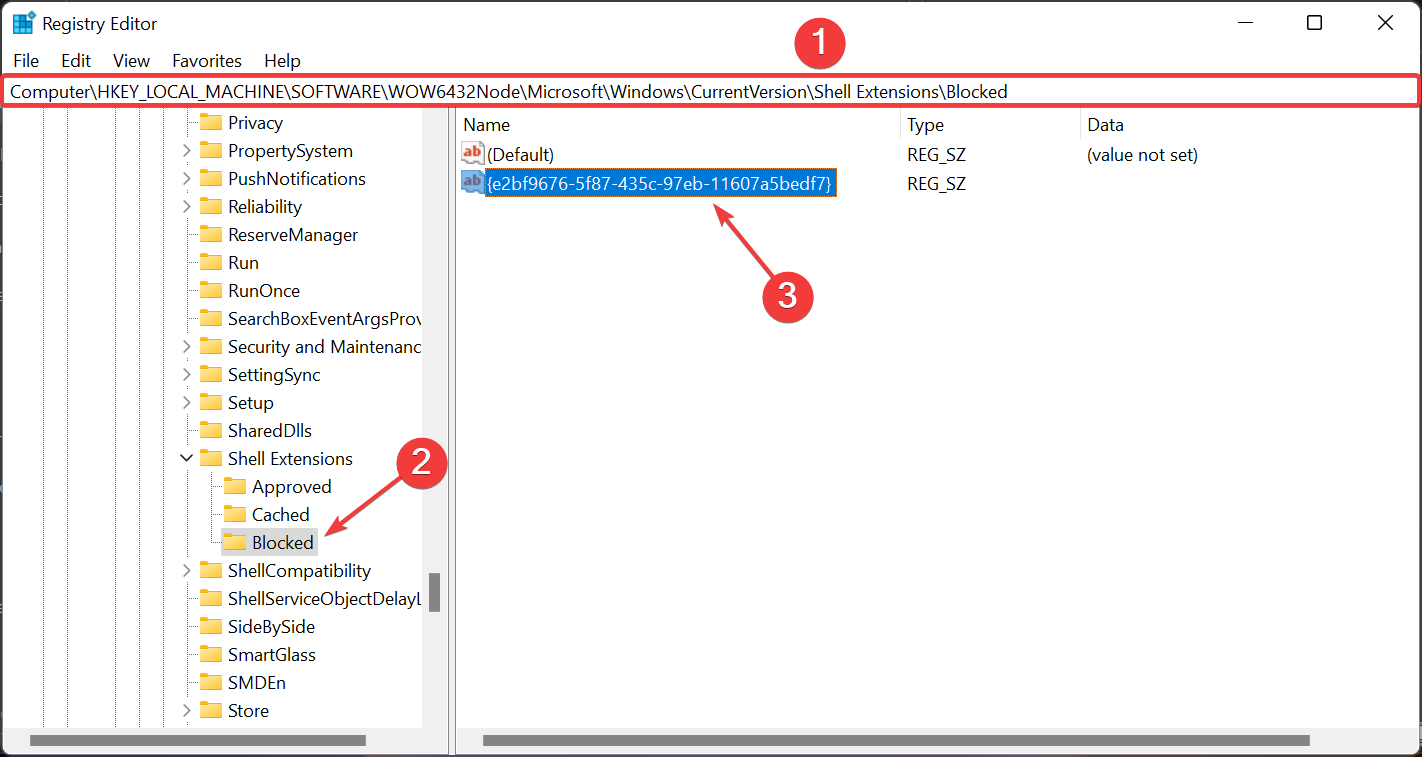Select the "RunOnce" key label
1422x757 pixels.
[x=264, y=291]
